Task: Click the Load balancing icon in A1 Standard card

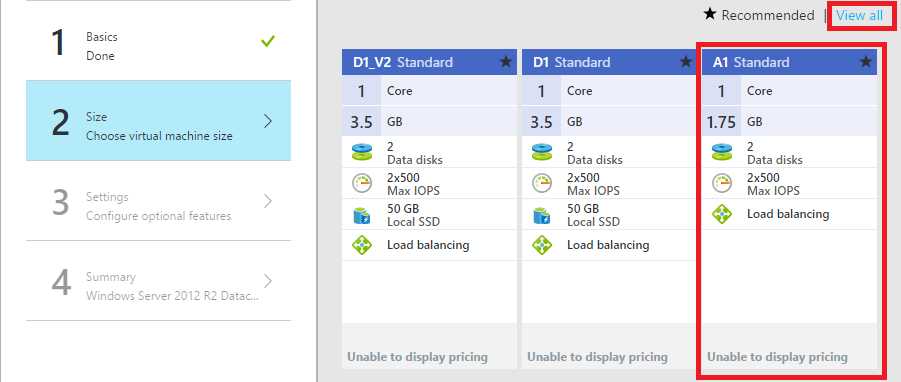Action: tap(722, 214)
